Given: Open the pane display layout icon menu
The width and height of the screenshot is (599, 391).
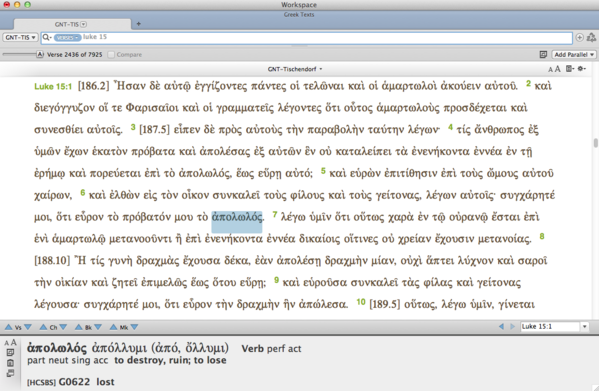Looking at the screenshot, I should click(x=570, y=69).
